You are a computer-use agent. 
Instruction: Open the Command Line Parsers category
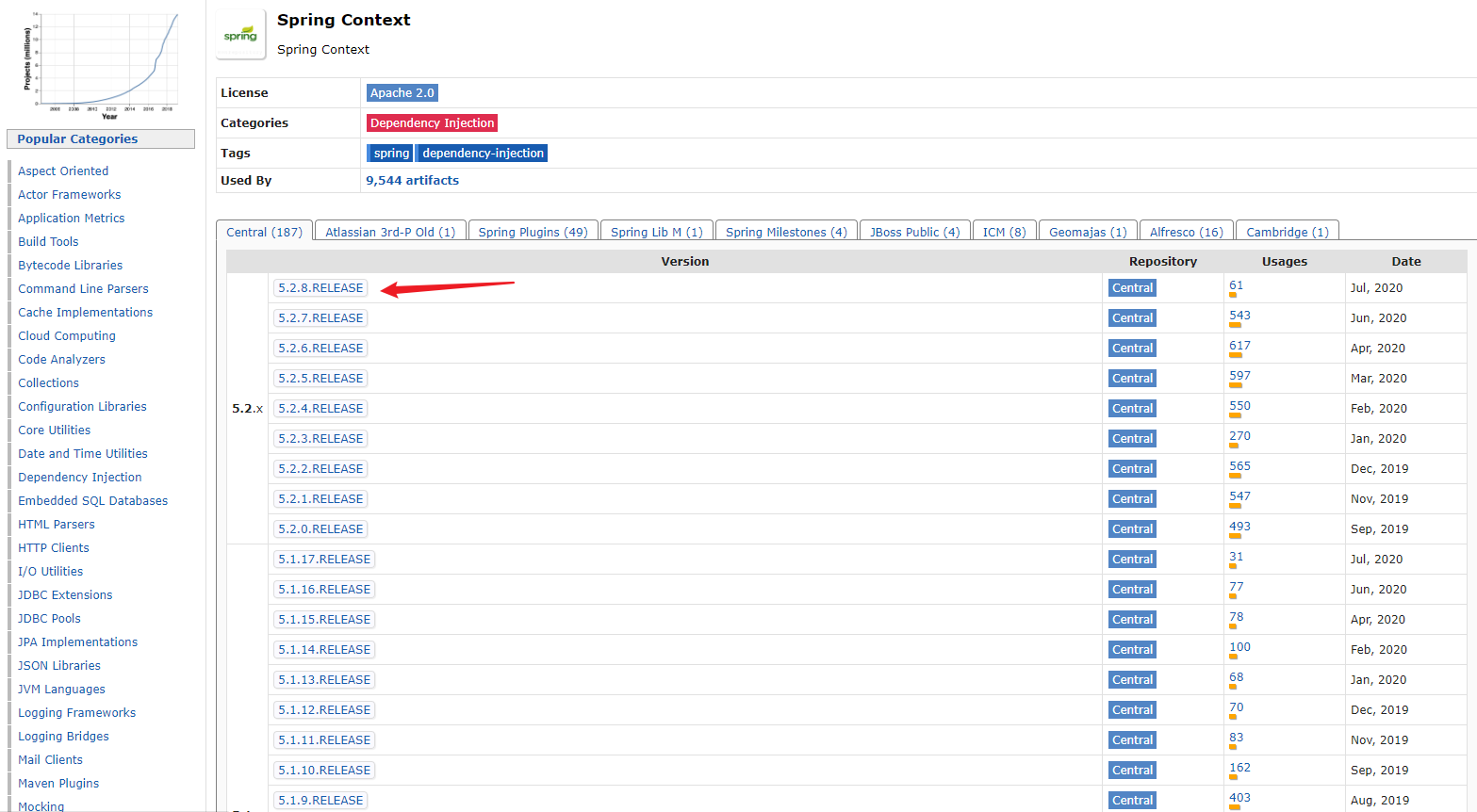tap(83, 289)
